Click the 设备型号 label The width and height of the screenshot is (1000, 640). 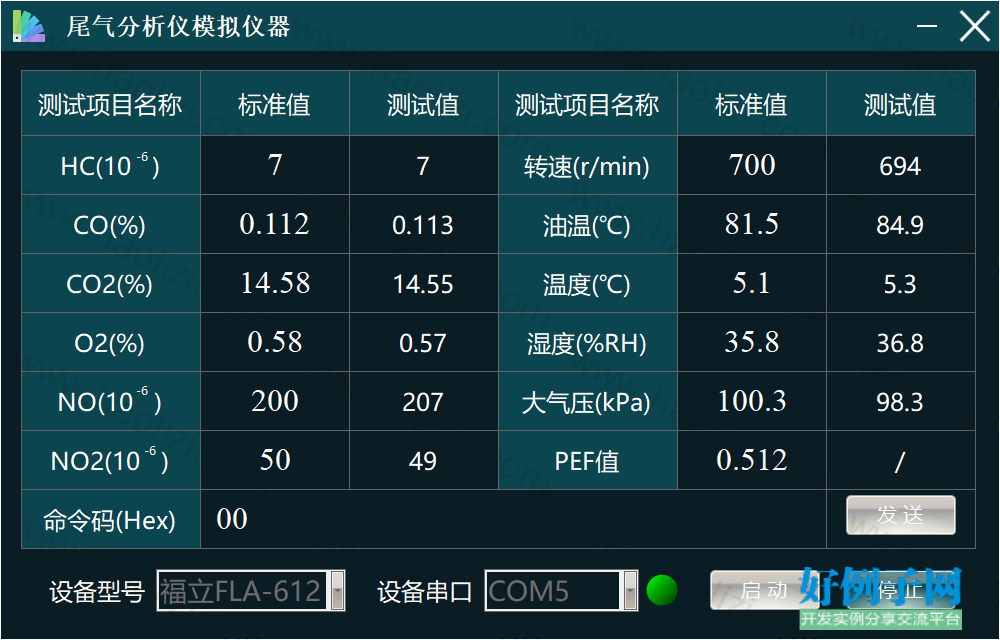click(x=98, y=591)
